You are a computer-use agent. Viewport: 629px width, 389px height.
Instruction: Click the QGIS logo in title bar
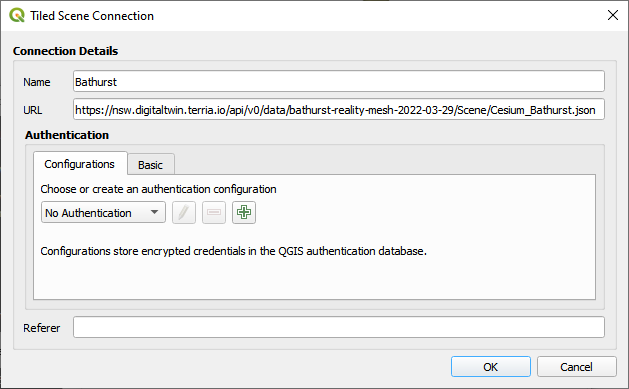[x=17, y=15]
